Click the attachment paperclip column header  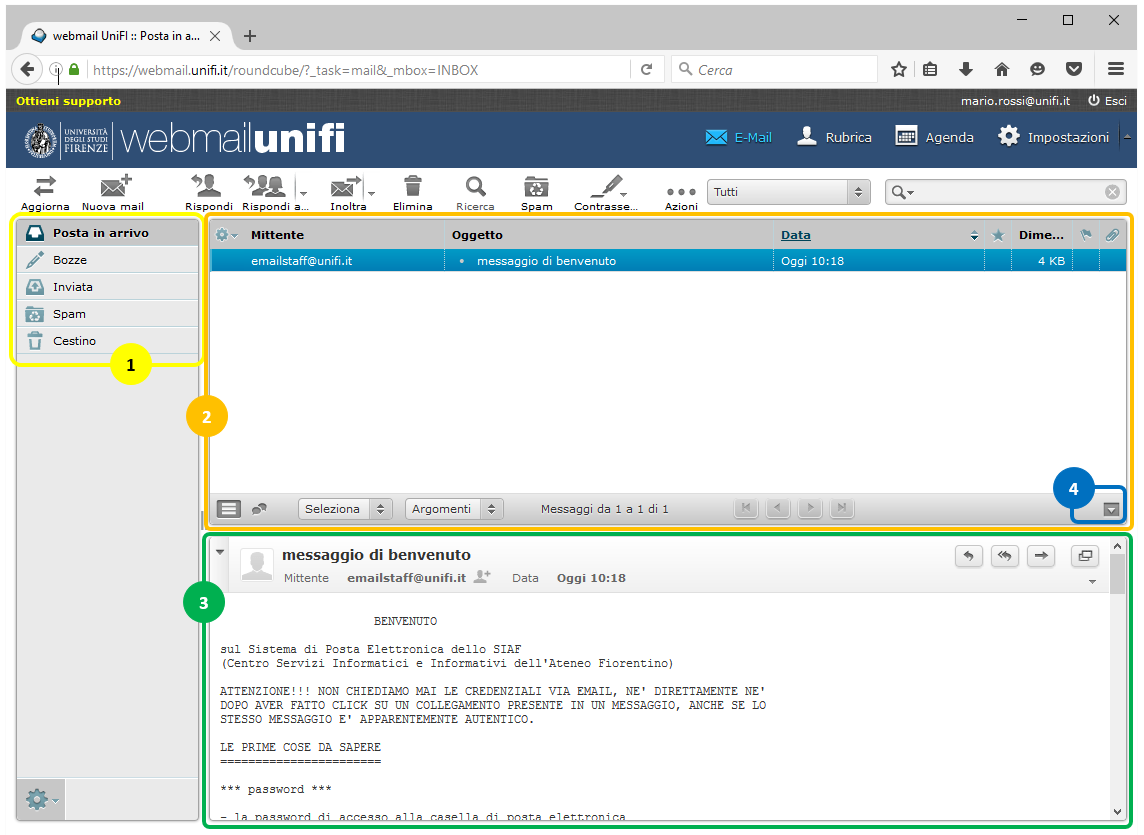[1112, 235]
